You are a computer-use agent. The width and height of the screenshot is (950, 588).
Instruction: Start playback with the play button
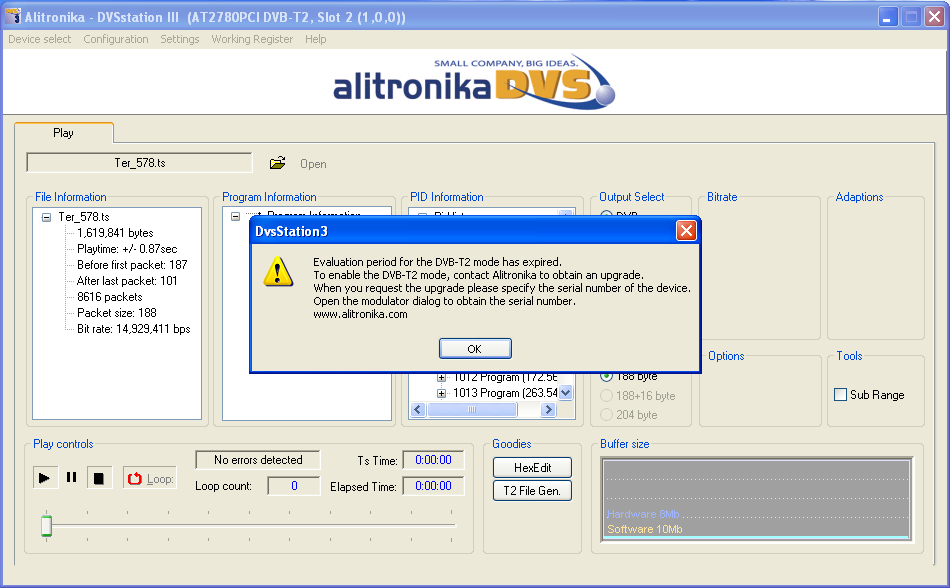45,478
